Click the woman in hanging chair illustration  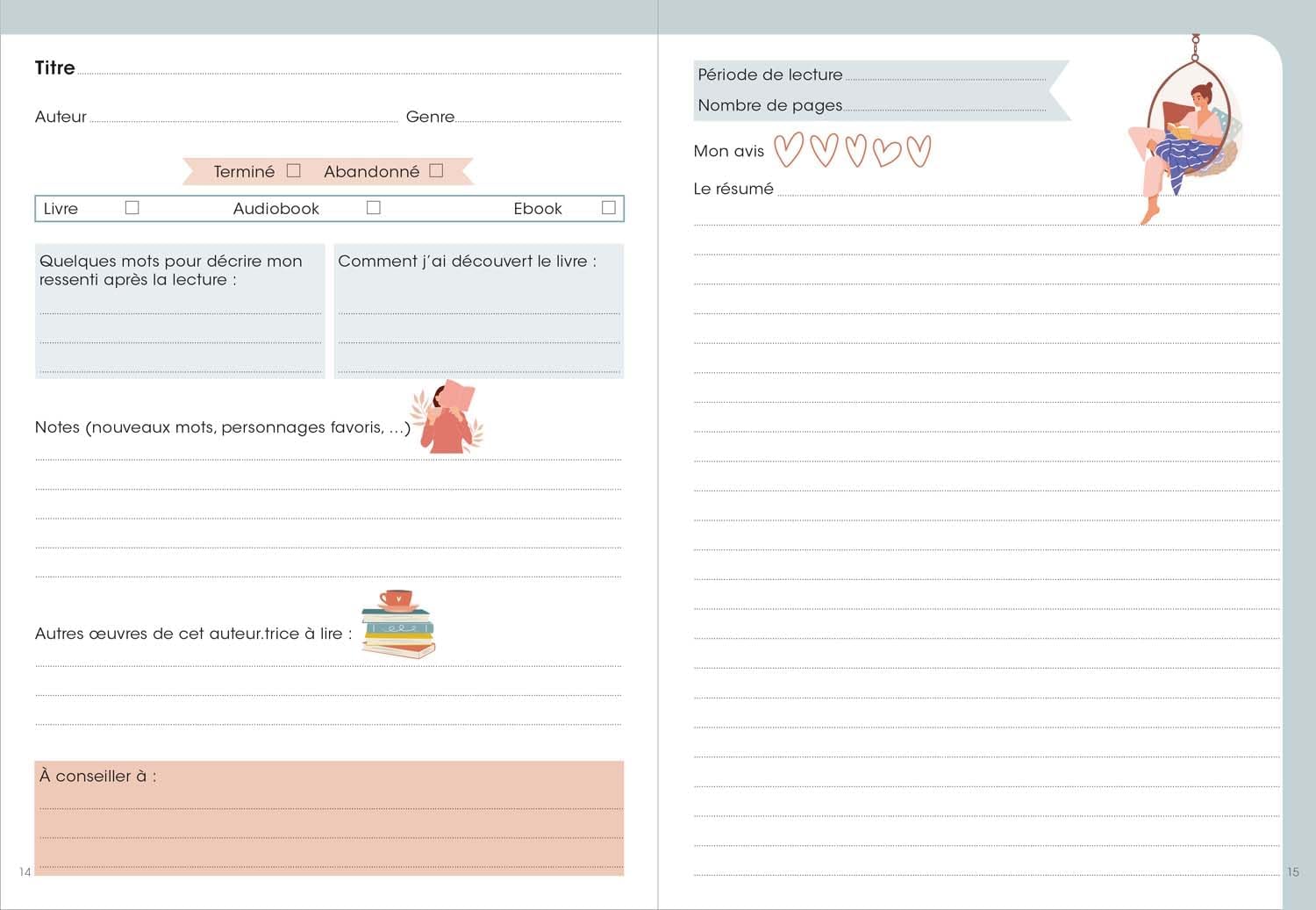pyautogui.click(x=1186, y=132)
